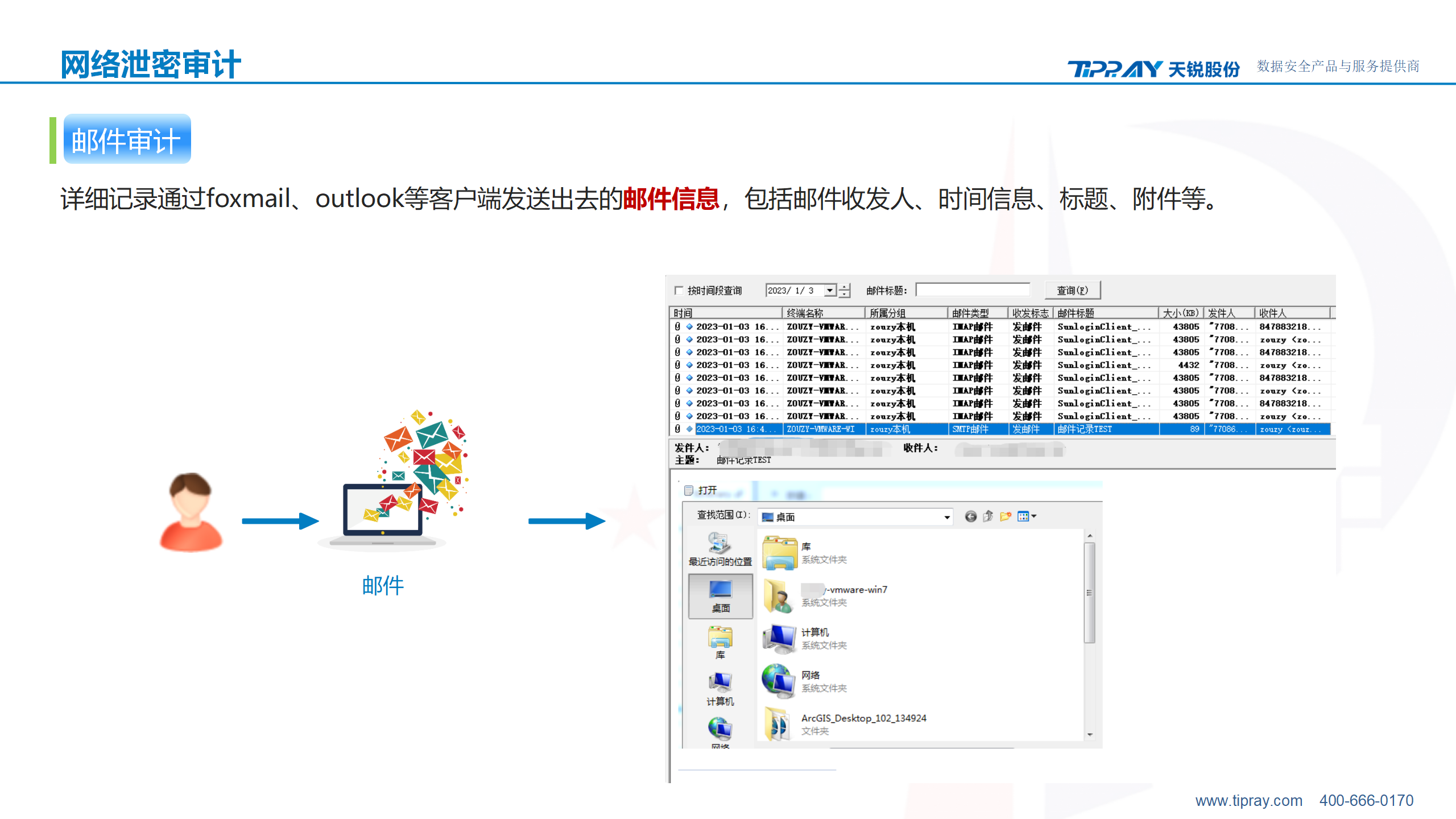Viewport: 1456px width, 819px height.
Task: Sort by the 收发标志 column header
Action: click(x=1030, y=313)
